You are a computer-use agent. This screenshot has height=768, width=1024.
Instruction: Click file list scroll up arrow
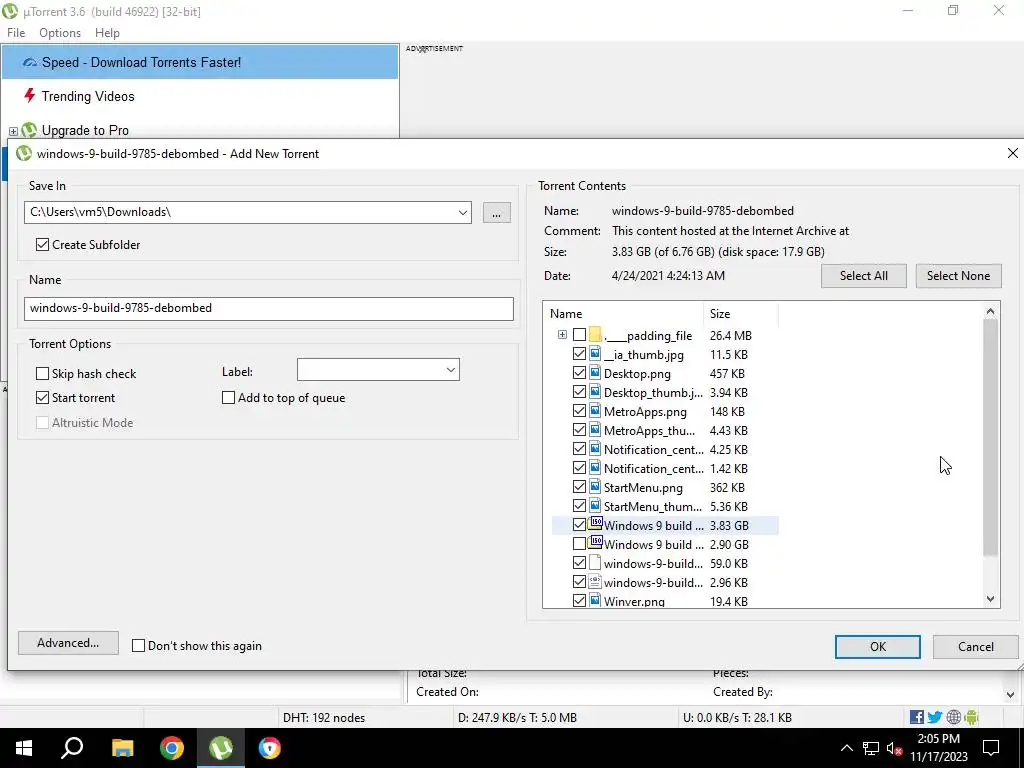click(x=990, y=312)
